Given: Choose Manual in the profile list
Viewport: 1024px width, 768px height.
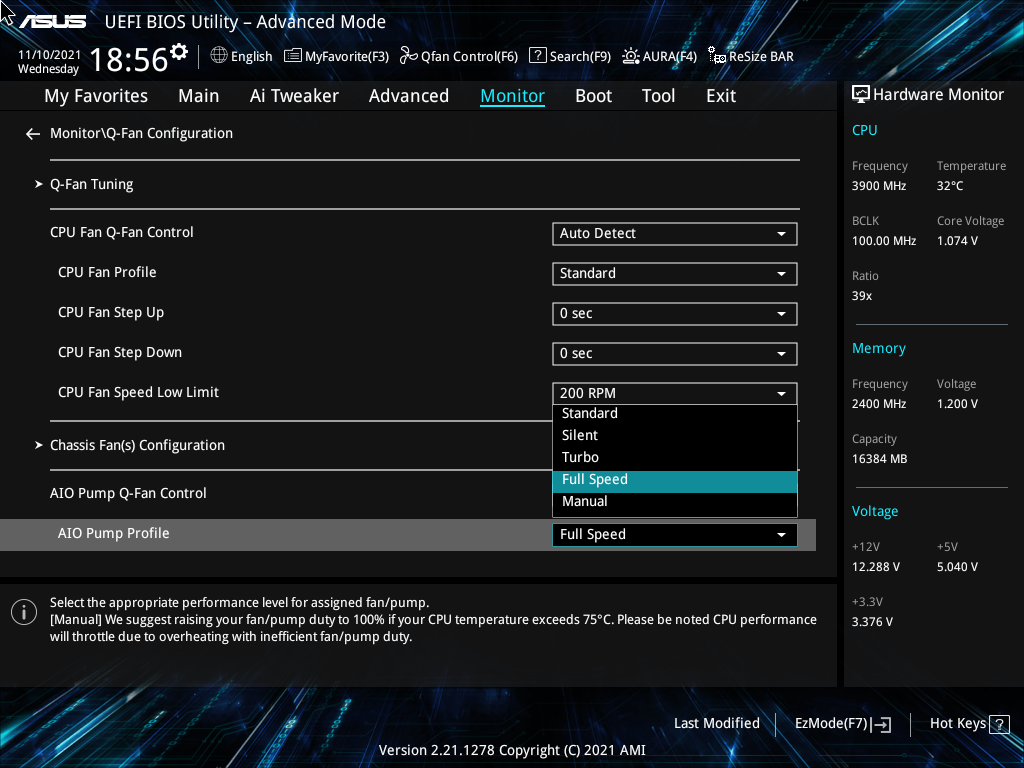Looking at the screenshot, I should tap(675, 502).
